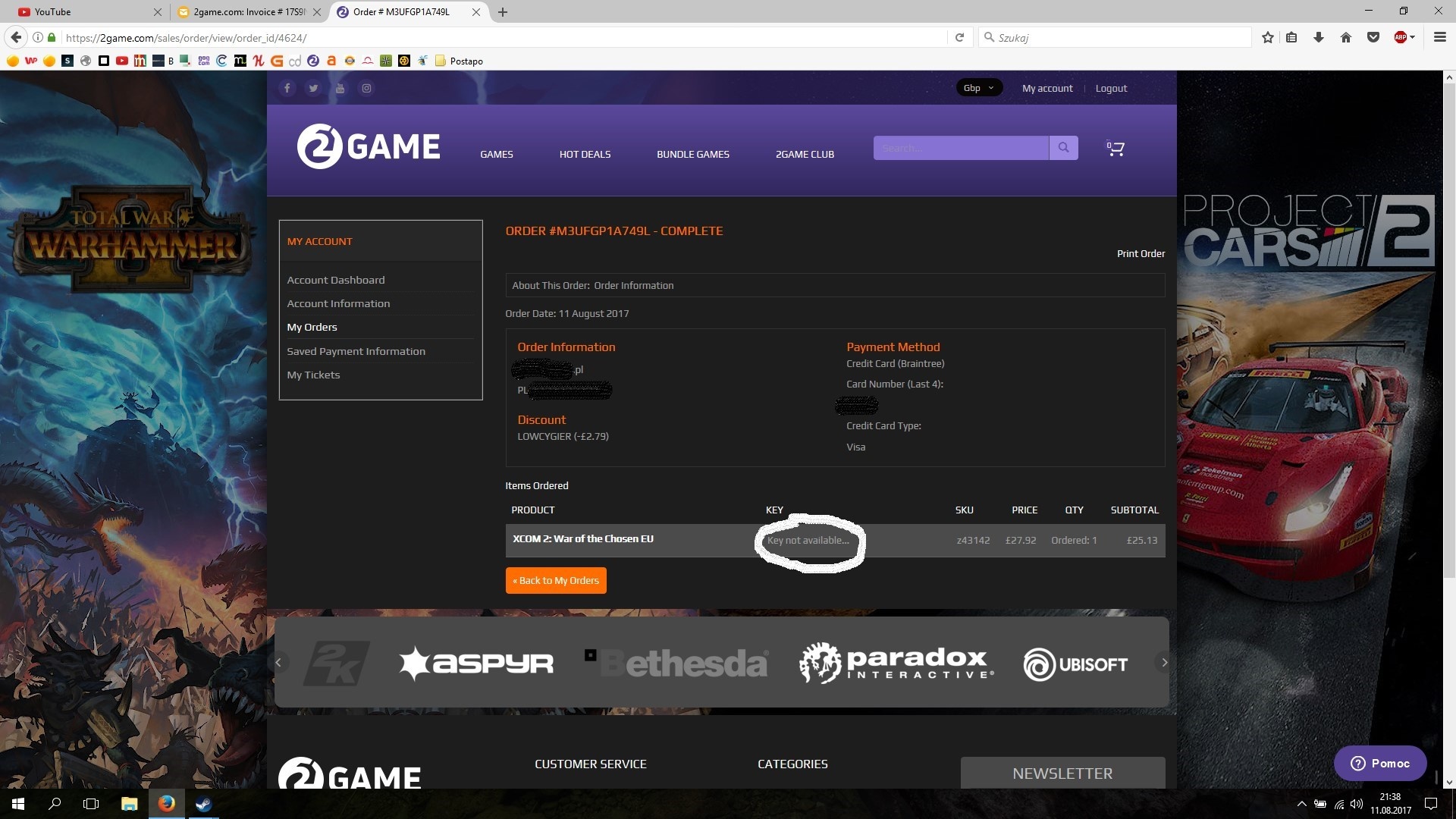The width and height of the screenshot is (1456, 819).
Task: Open the 2Game Facebook page icon
Action: [287, 88]
